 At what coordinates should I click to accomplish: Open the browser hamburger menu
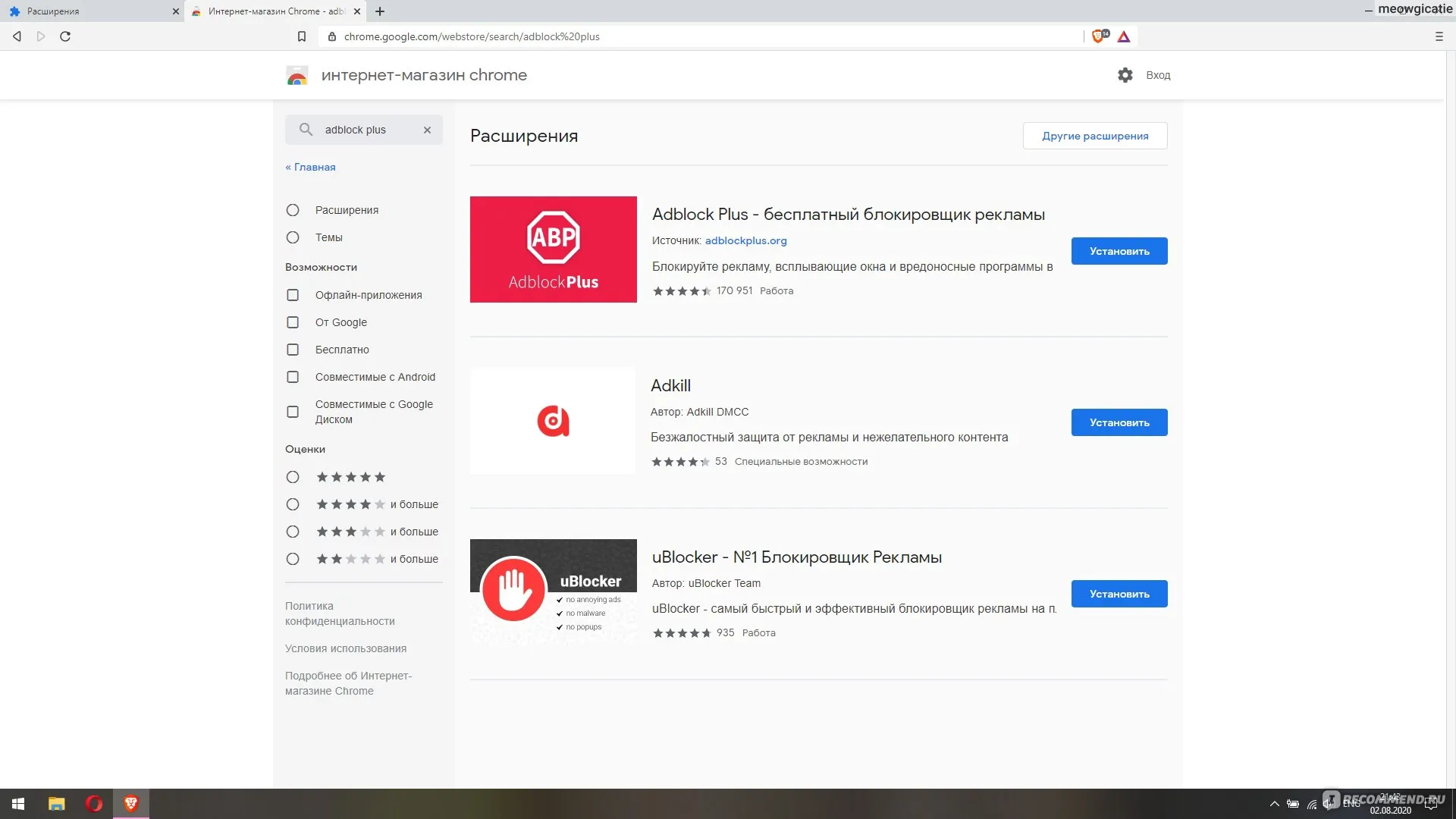tap(1439, 36)
